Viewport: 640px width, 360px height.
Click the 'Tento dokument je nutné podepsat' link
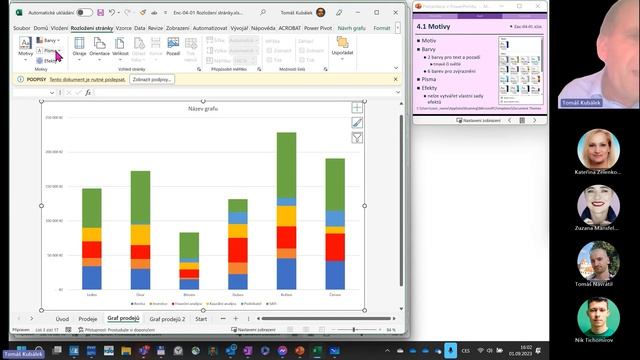87,80
